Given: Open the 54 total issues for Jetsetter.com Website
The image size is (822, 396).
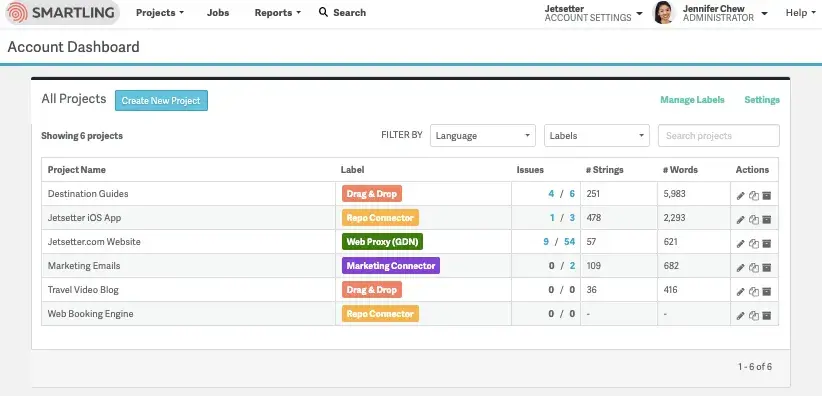Looking at the screenshot, I should tap(569, 242).
